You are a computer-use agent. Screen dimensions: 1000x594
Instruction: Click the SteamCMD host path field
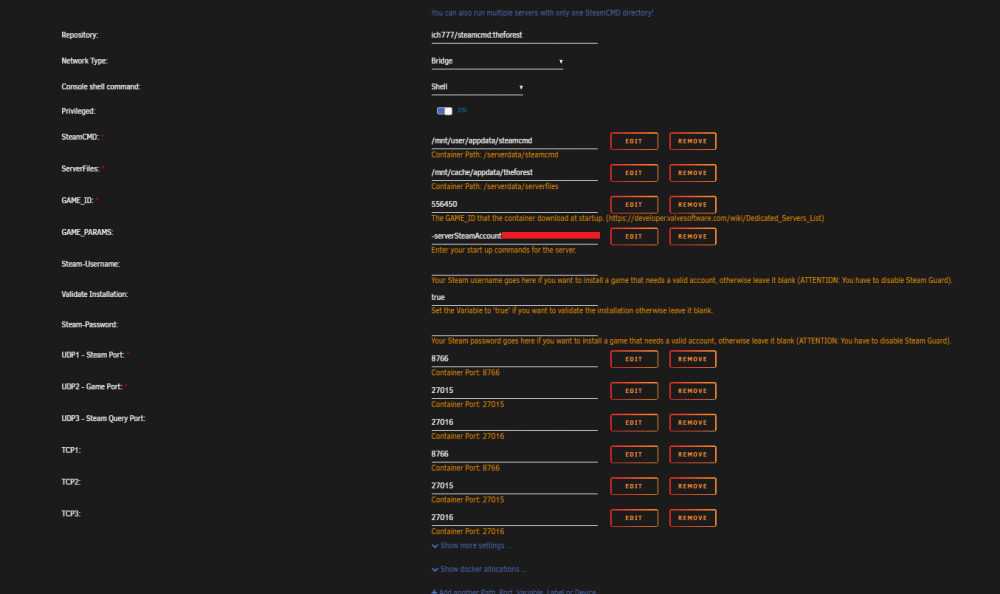point(514,141)
